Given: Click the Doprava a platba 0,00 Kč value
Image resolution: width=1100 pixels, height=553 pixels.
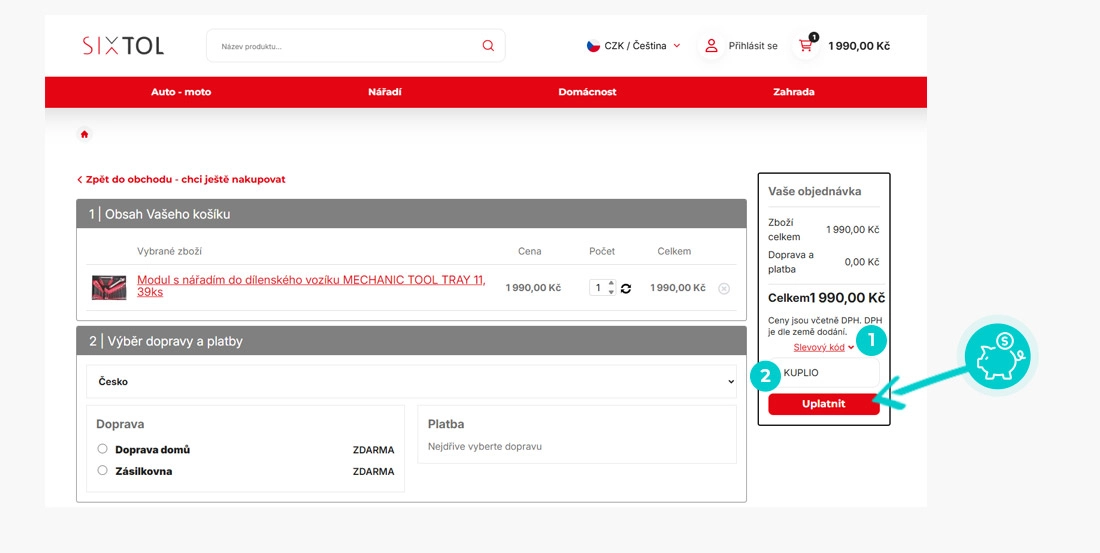Looking at the screenshot, I should point(861,262).
